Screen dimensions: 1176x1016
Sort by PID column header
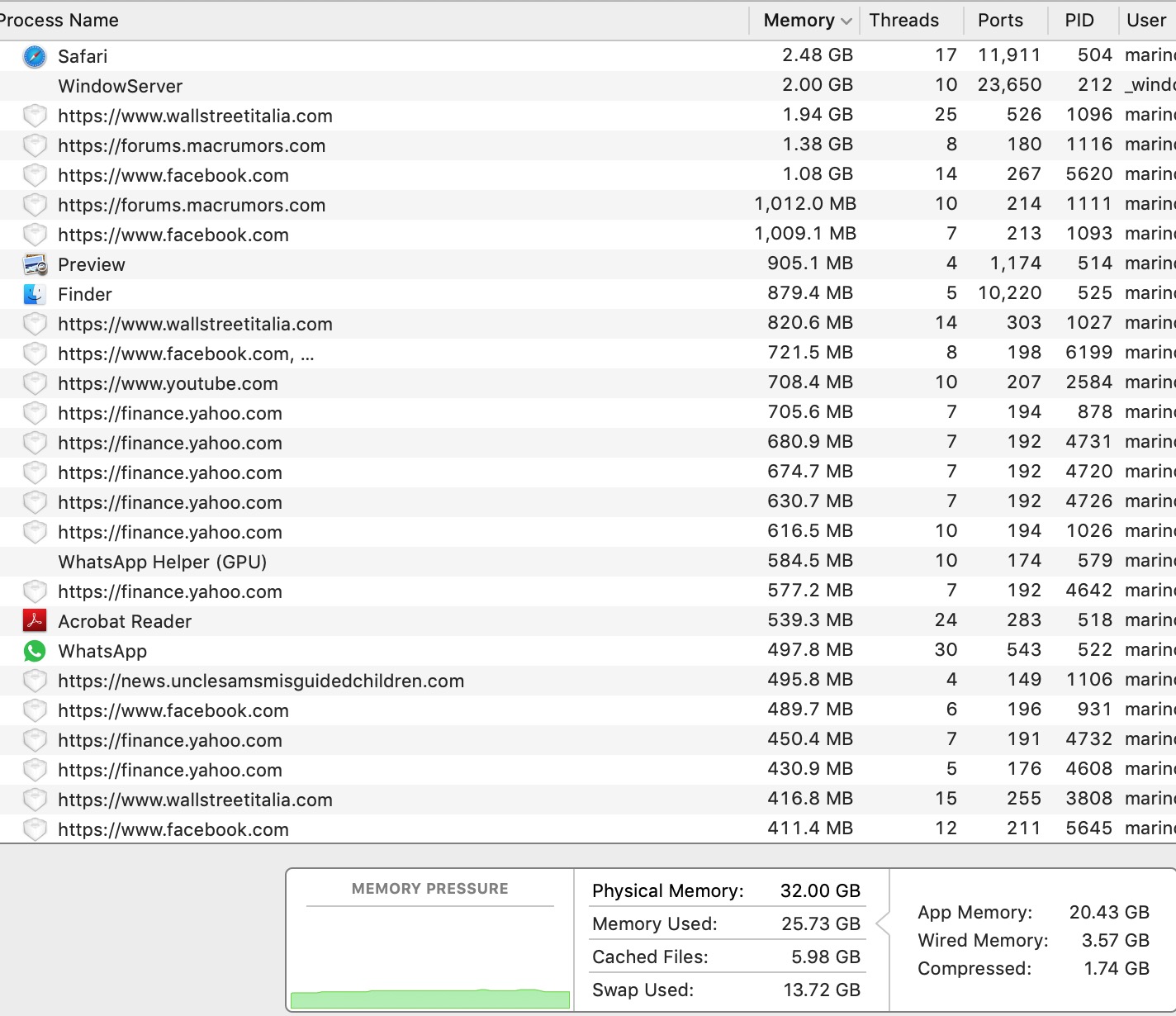point(1079,21)
